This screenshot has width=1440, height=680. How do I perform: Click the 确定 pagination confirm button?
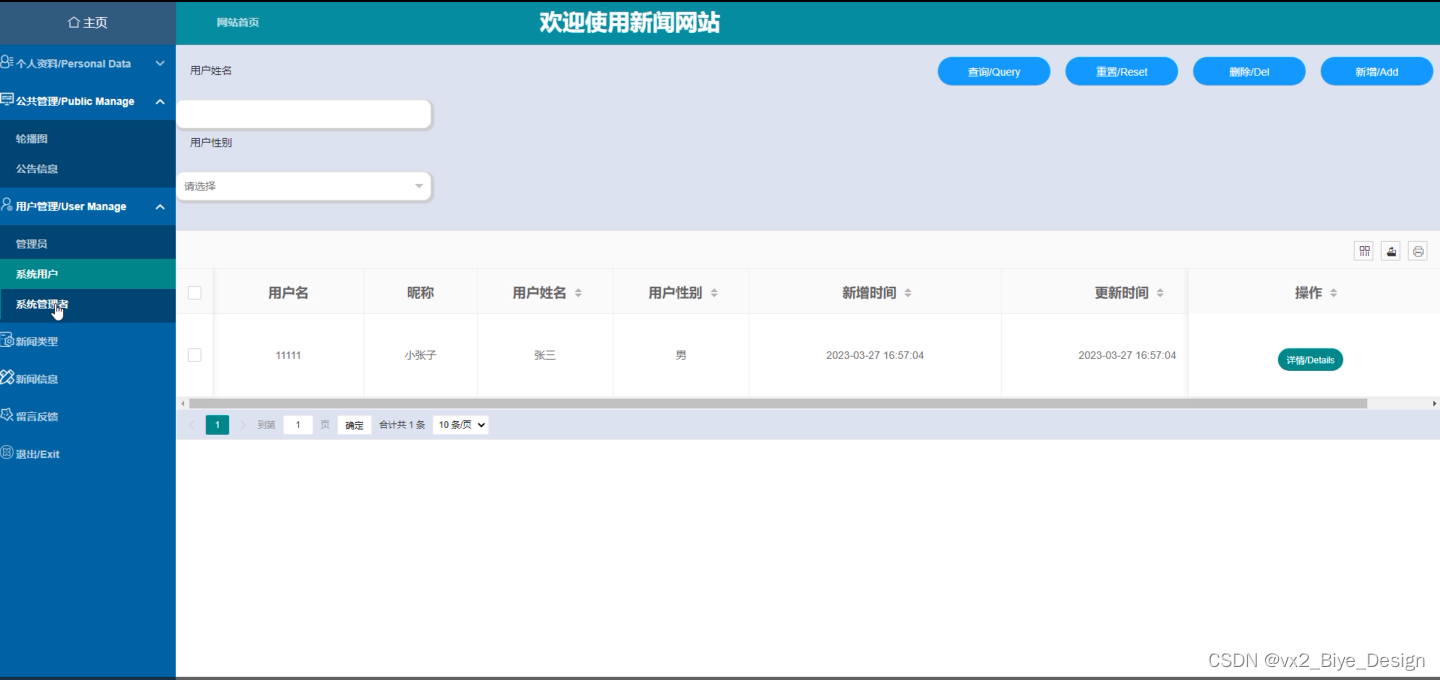355,425
